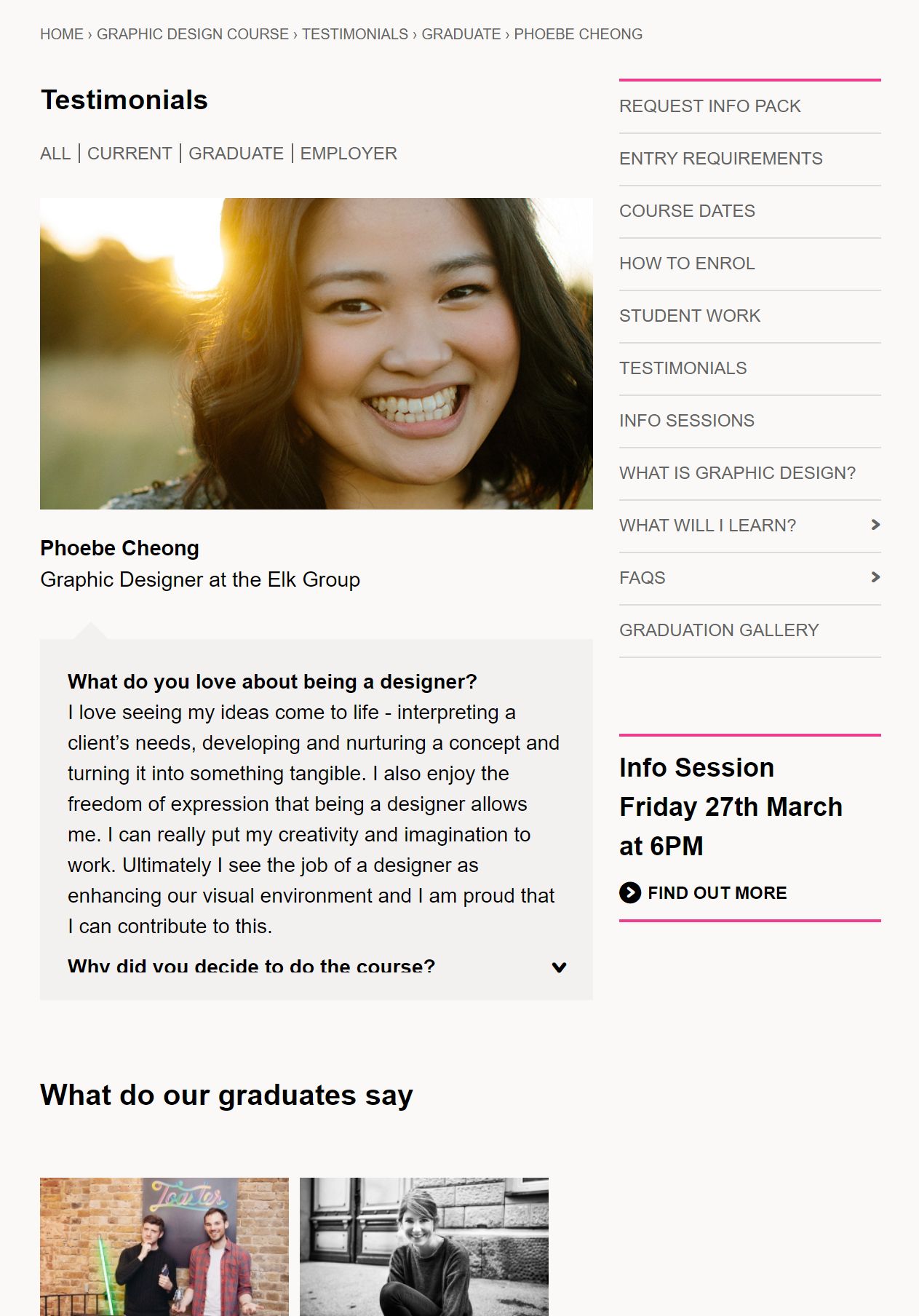Viewport: 919px width, 1316px height.
Task: Expand the testimonial question 'Why did you decide to do the course?'
Action: [x=560, y=967]
